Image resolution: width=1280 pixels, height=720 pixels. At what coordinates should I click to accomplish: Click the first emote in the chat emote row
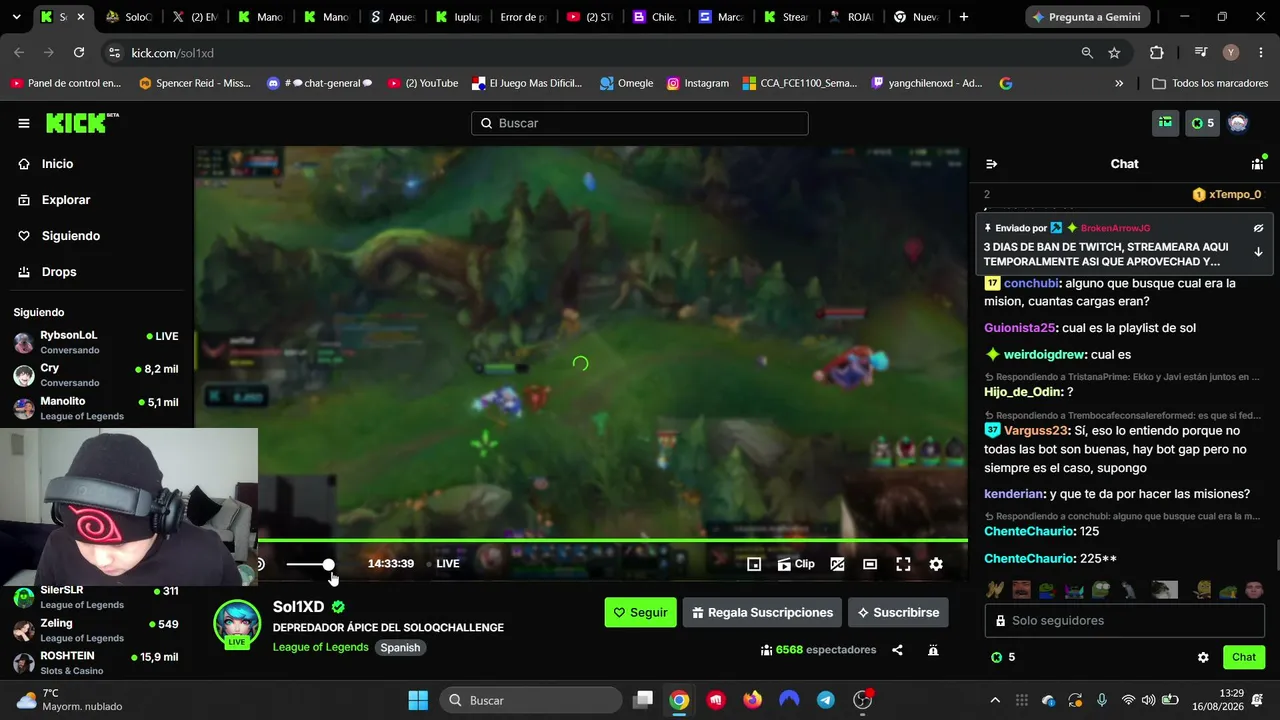995,590
